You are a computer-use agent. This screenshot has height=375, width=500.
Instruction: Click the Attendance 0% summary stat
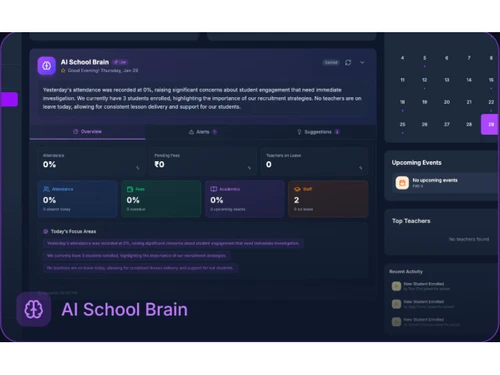coord(91,161)
